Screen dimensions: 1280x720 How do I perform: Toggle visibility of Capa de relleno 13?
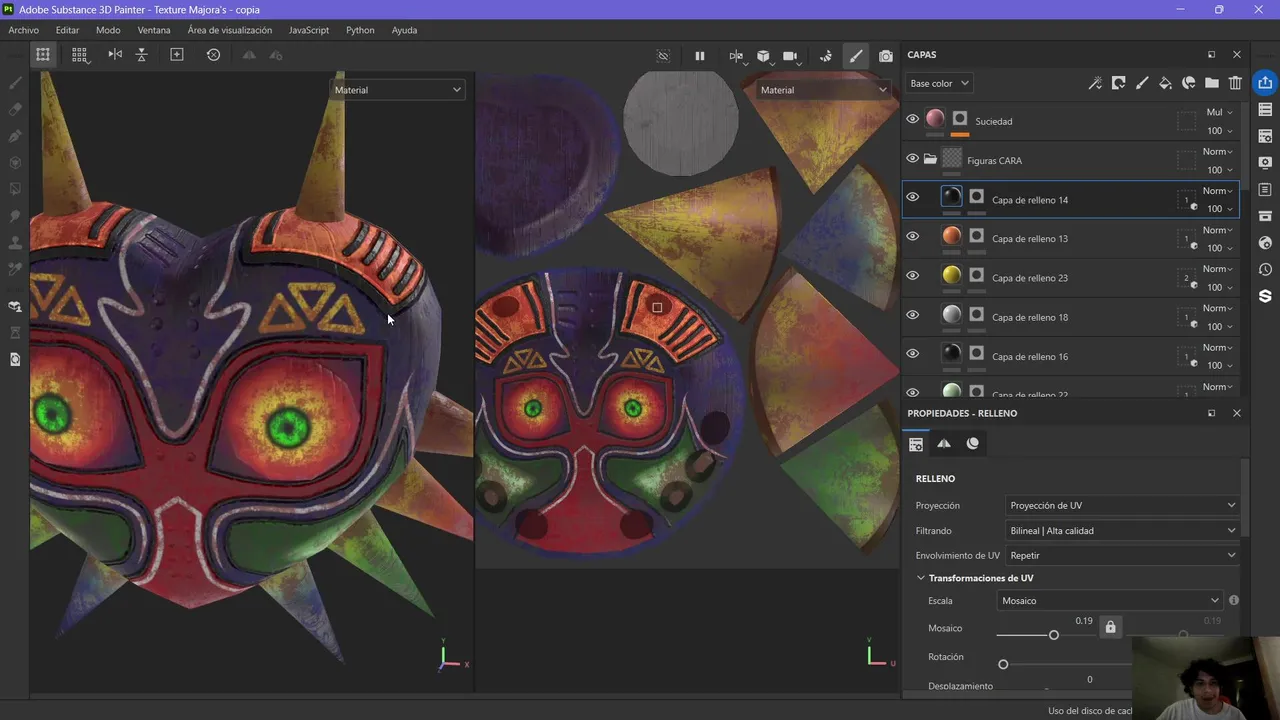click(x=912, y=237)
